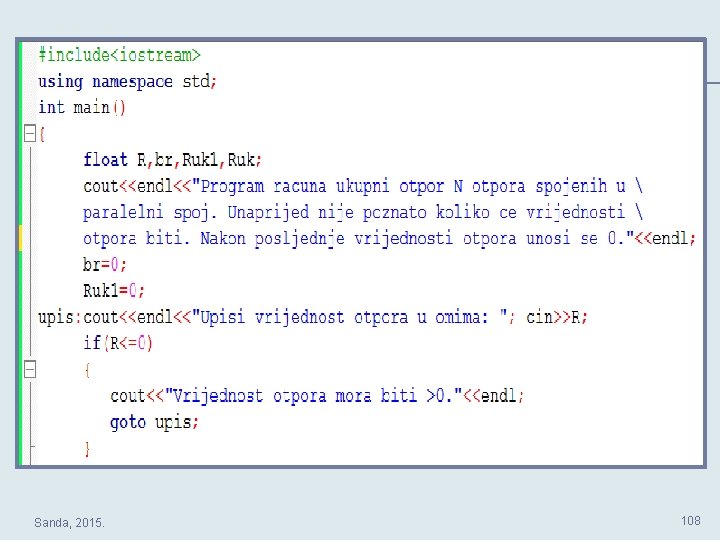Image resolution: width=720 pixels, height=540 pixels.
Task: Click the 'br=0;' assignment line
Action: (105, 264)
